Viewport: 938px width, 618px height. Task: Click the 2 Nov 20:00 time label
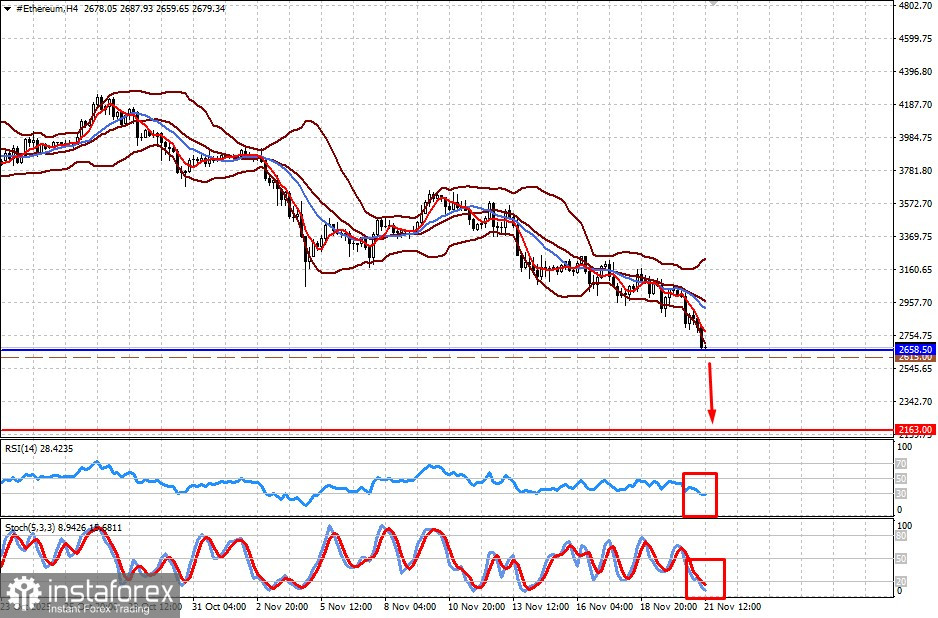pos(282,607)
